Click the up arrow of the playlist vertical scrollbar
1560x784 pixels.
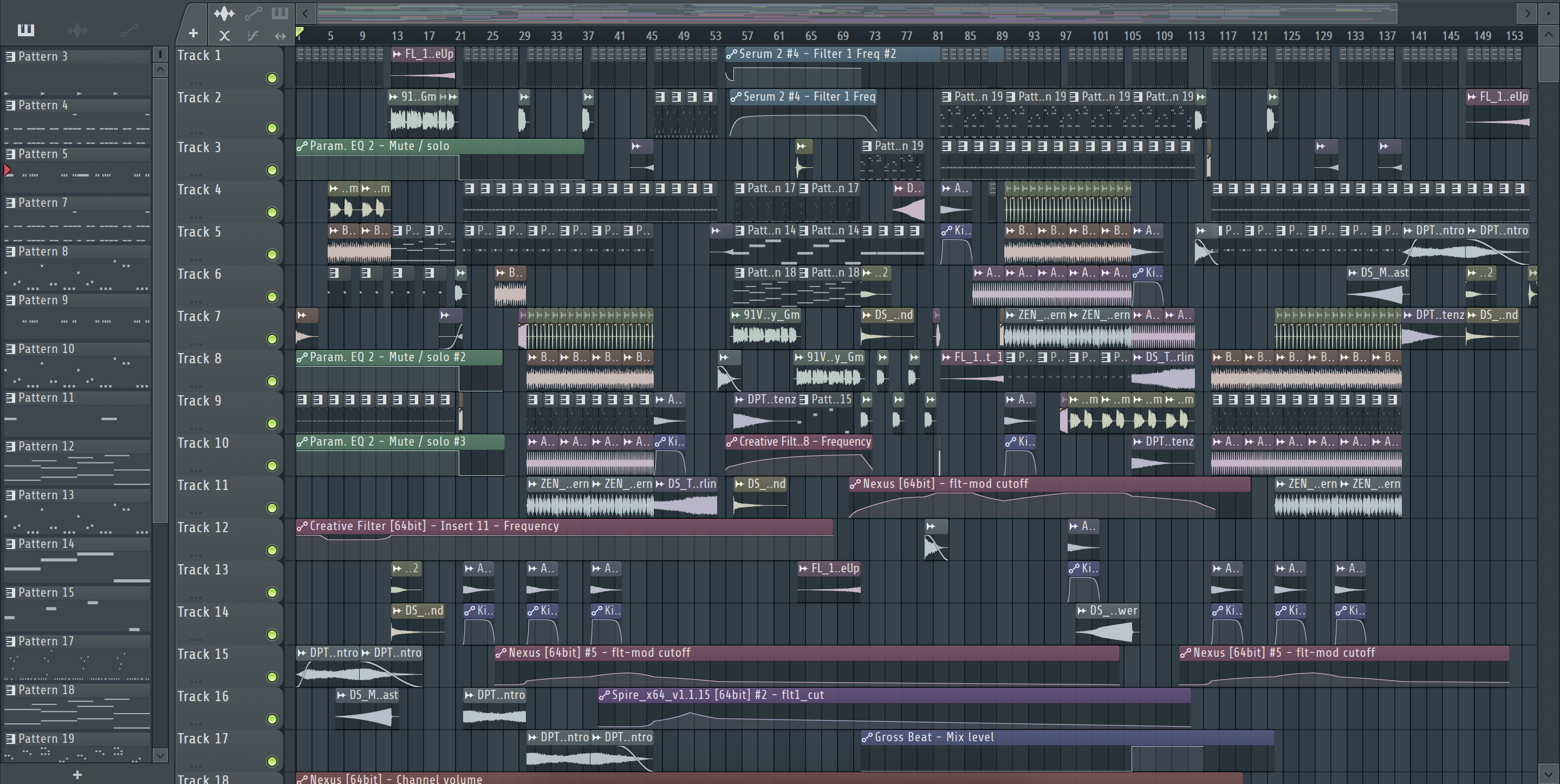click(x=1549, y=35)
